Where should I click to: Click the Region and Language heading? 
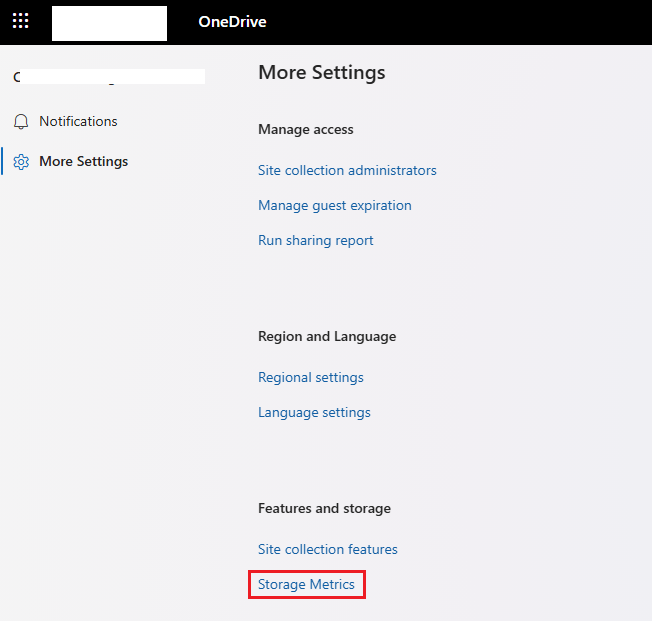[326, 336]
